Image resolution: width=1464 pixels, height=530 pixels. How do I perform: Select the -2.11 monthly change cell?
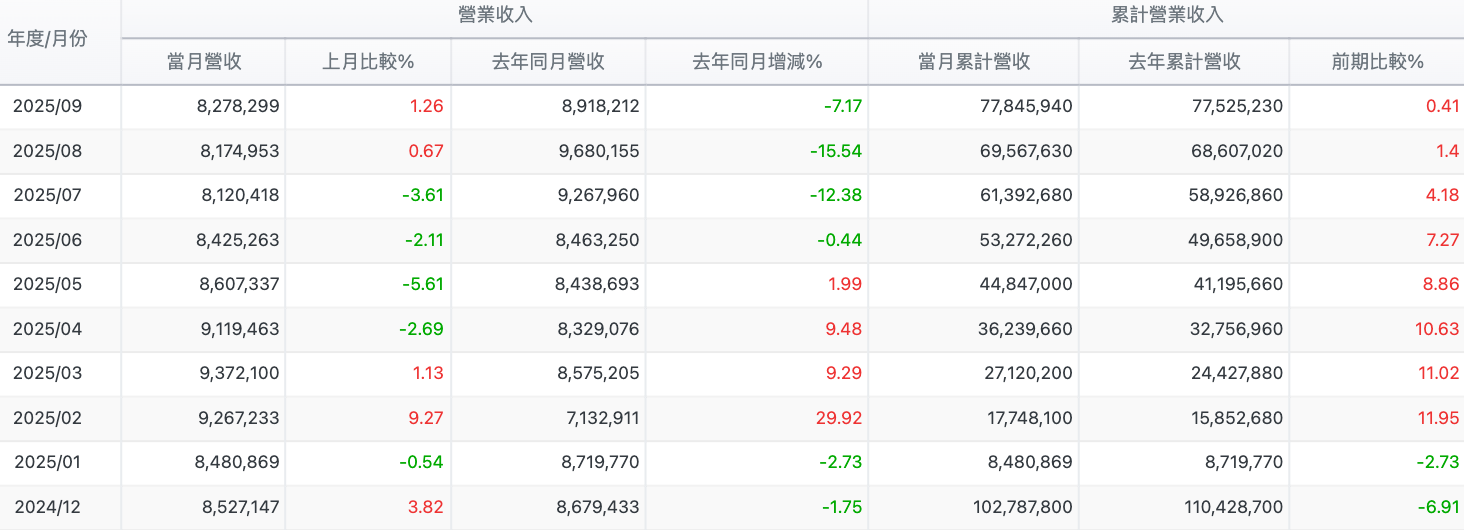point(422,240)
